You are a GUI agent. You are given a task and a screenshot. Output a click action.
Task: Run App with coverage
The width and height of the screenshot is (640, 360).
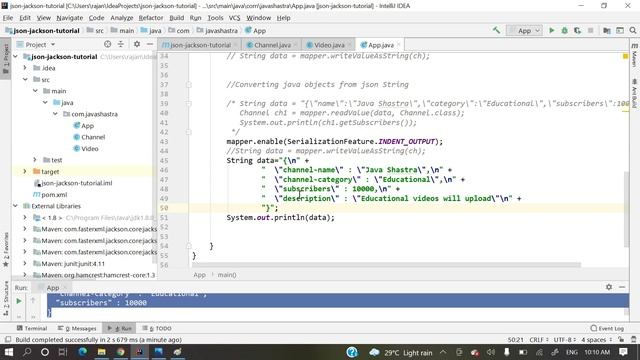(577, 30)
